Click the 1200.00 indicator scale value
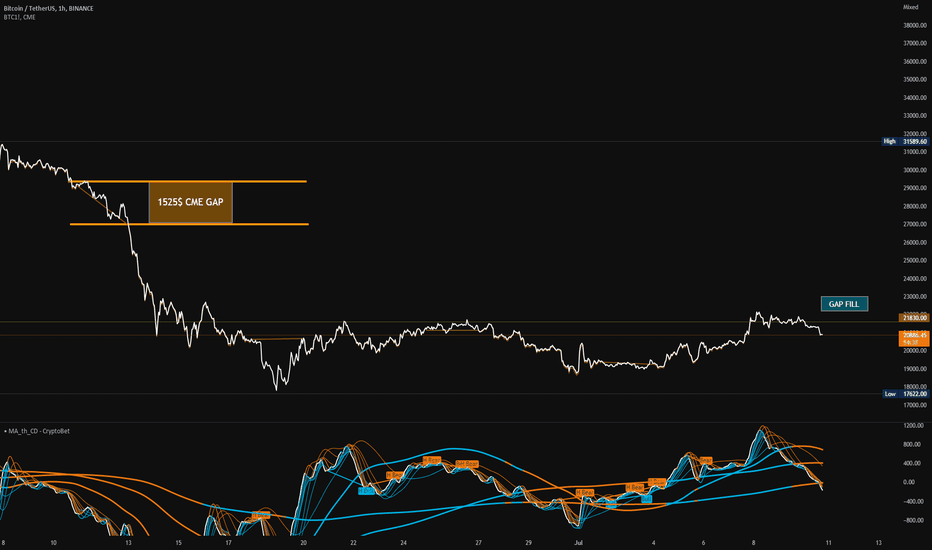 (x=913, y=426)
